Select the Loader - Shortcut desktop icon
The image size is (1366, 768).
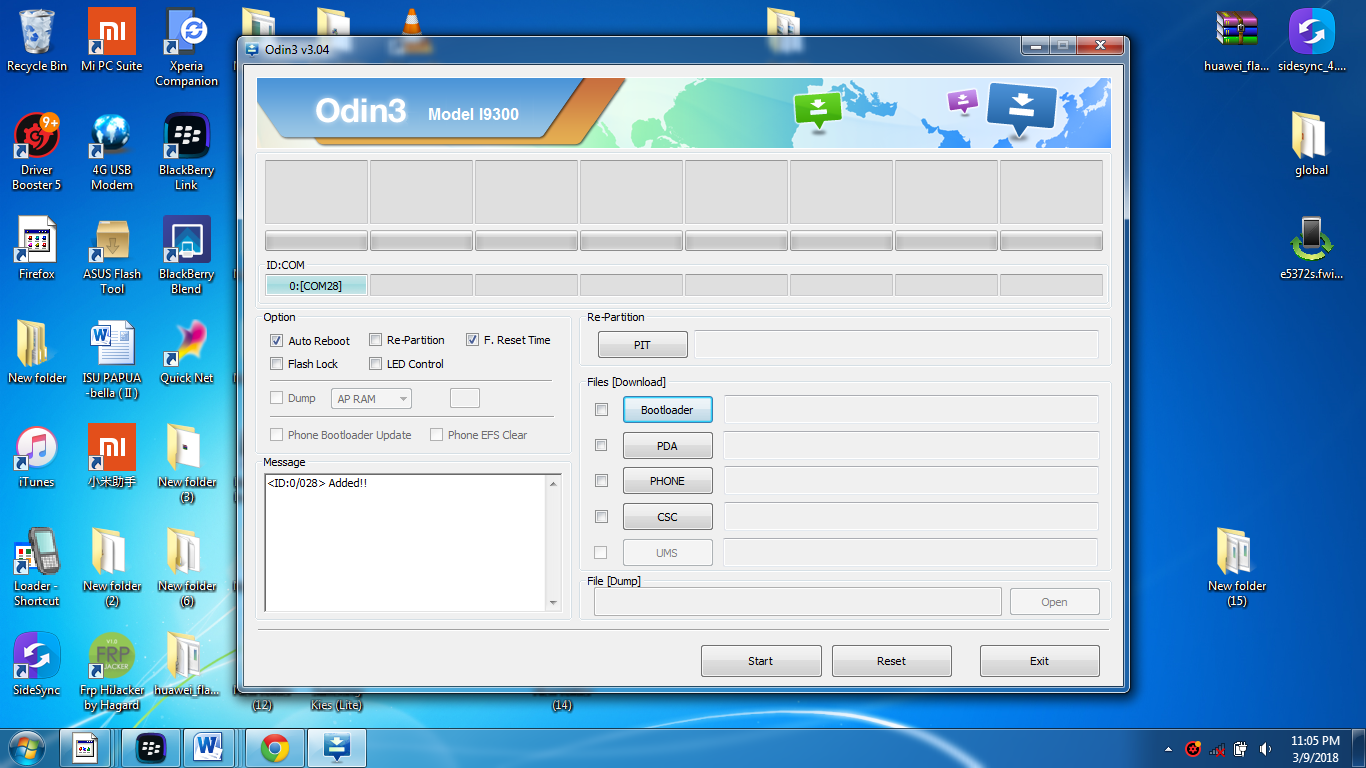(37, 567)
